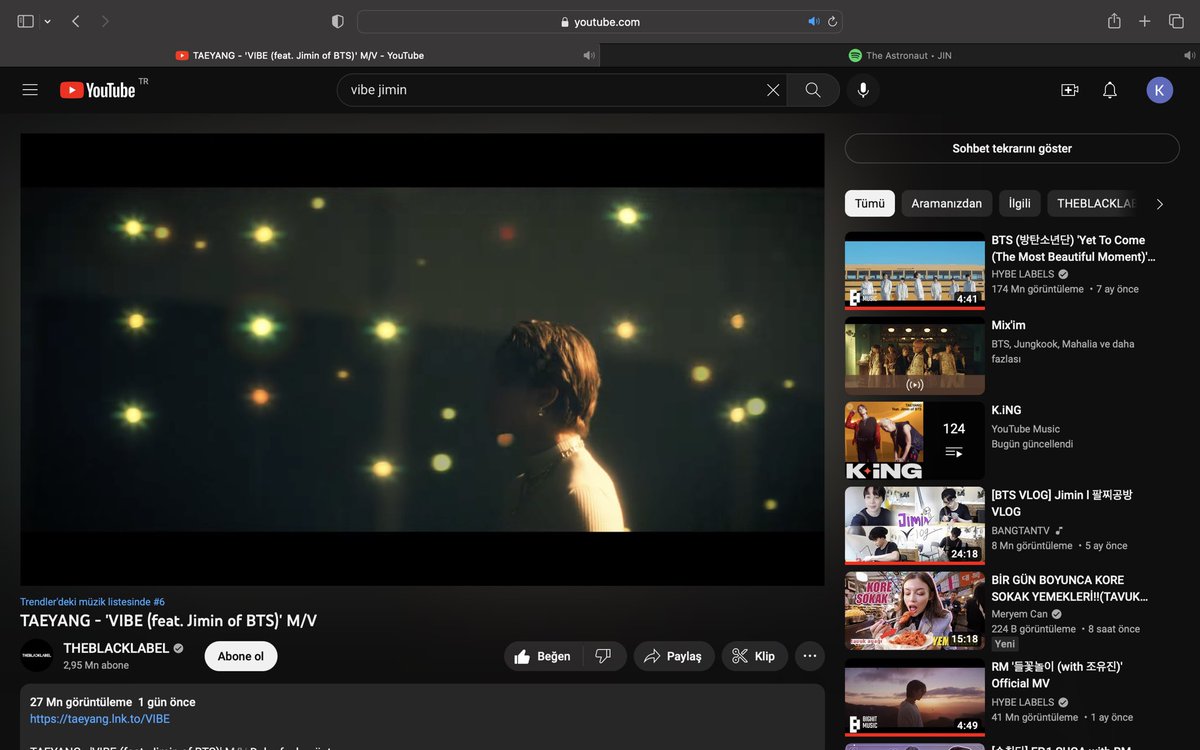This screenshot has height=750, width=1200.
Task: Open the K.iNG playlist thumbnail
Action: pyautogui.click(x=915, y=441)
